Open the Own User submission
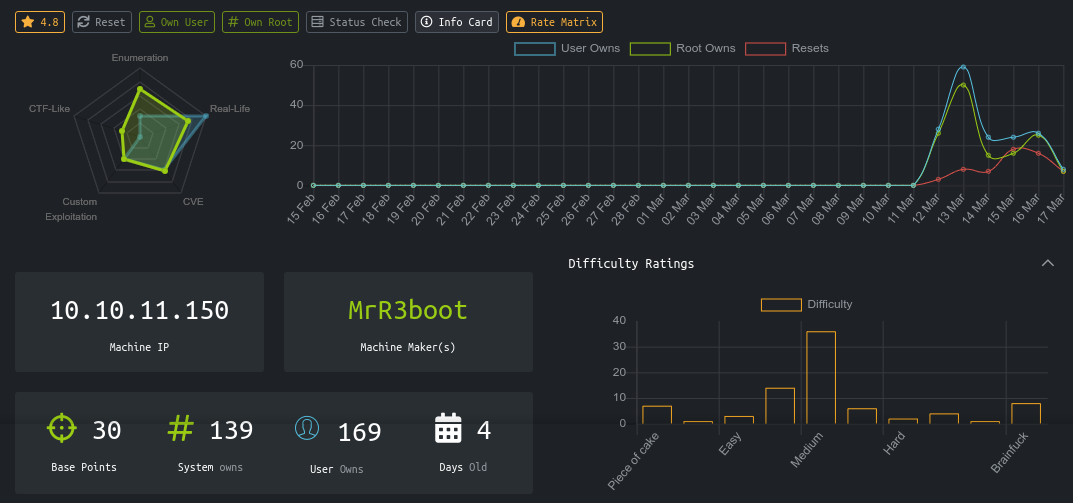This screenshot has width=1073, height=503. pyautogui.click(x=177, y=22)
